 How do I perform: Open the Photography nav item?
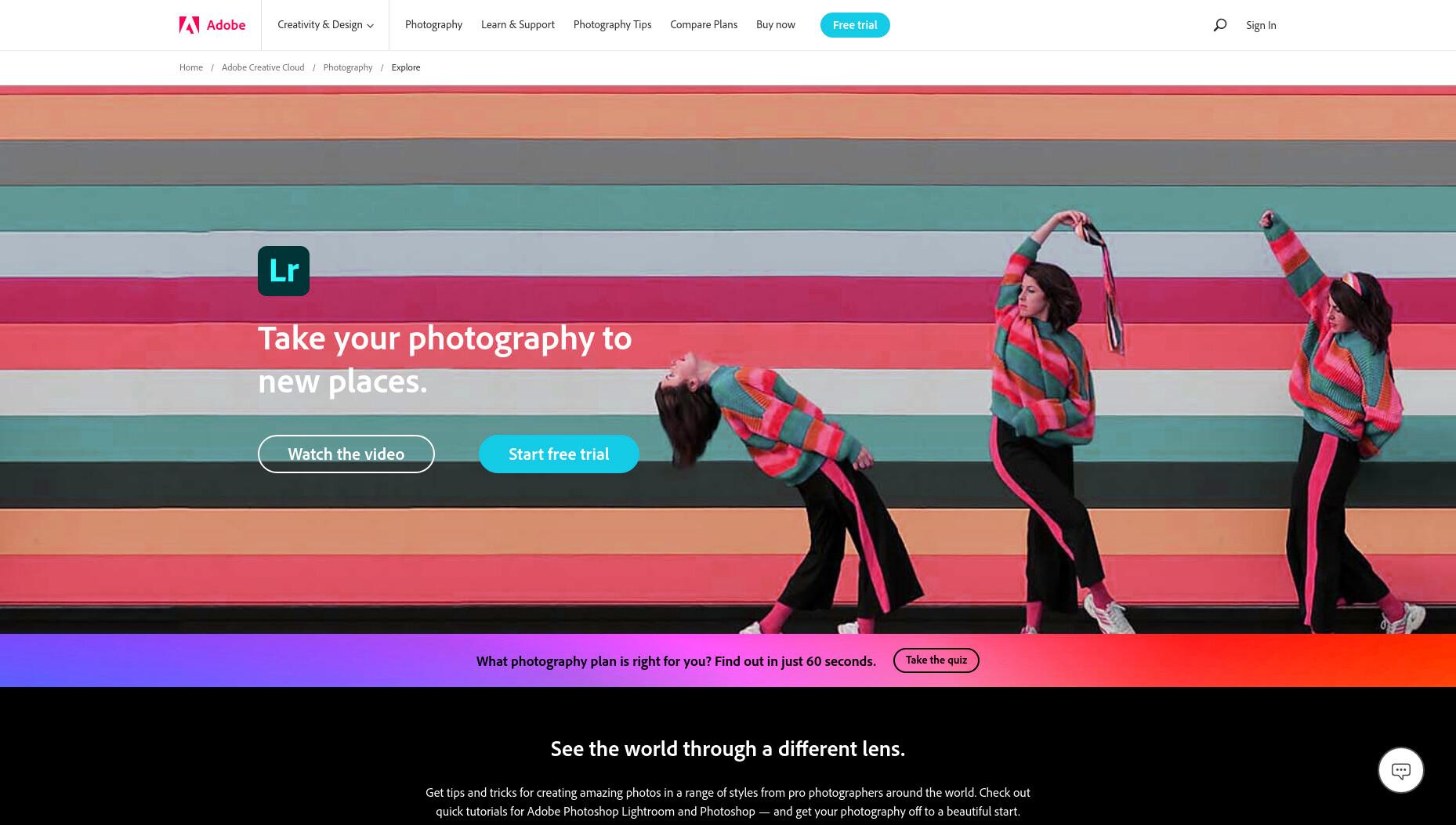pyautogui.click(x=433, y=25)
